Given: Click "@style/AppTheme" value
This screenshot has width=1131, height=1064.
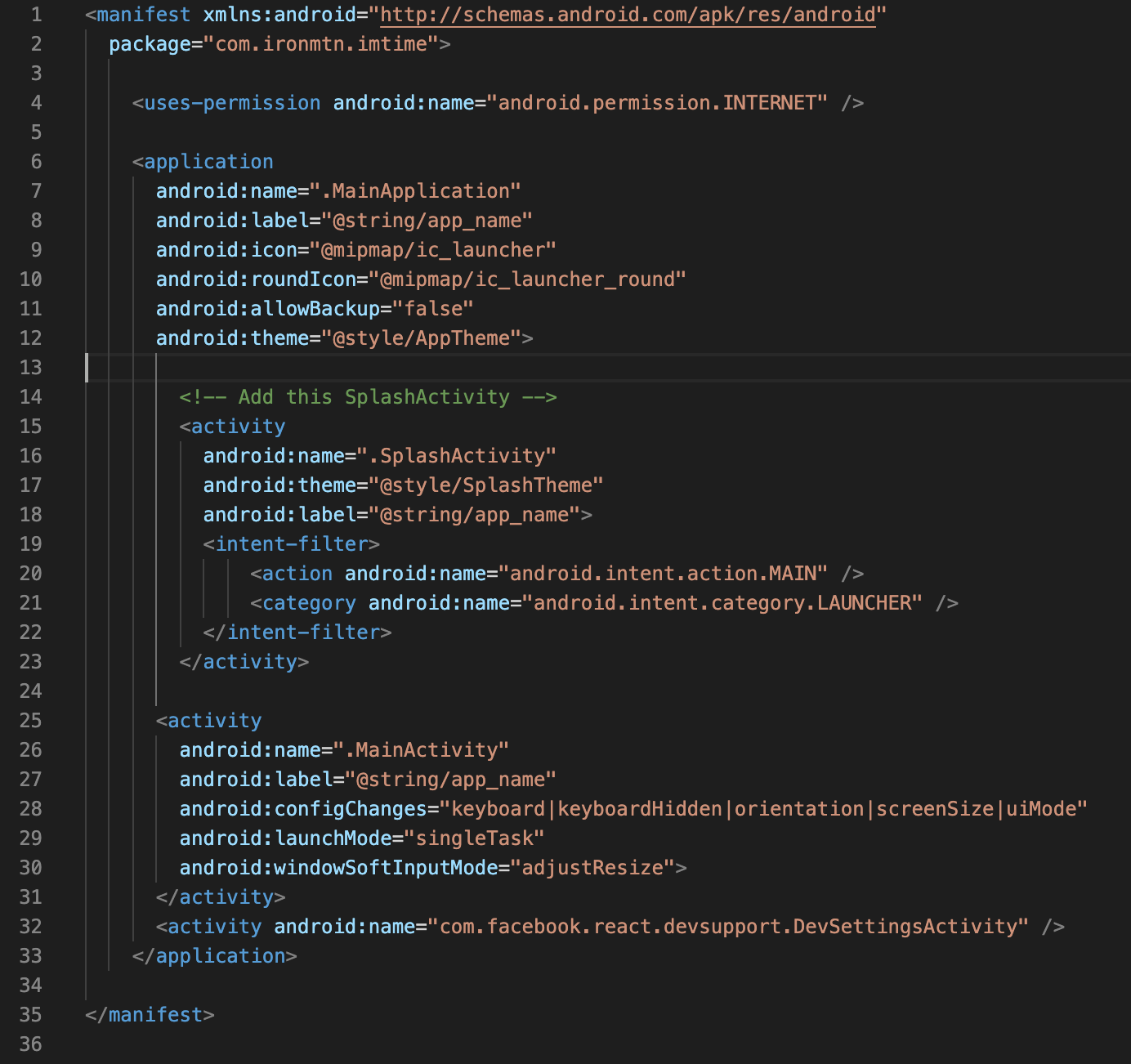Looking at the screenshot, I should point(421,338).
